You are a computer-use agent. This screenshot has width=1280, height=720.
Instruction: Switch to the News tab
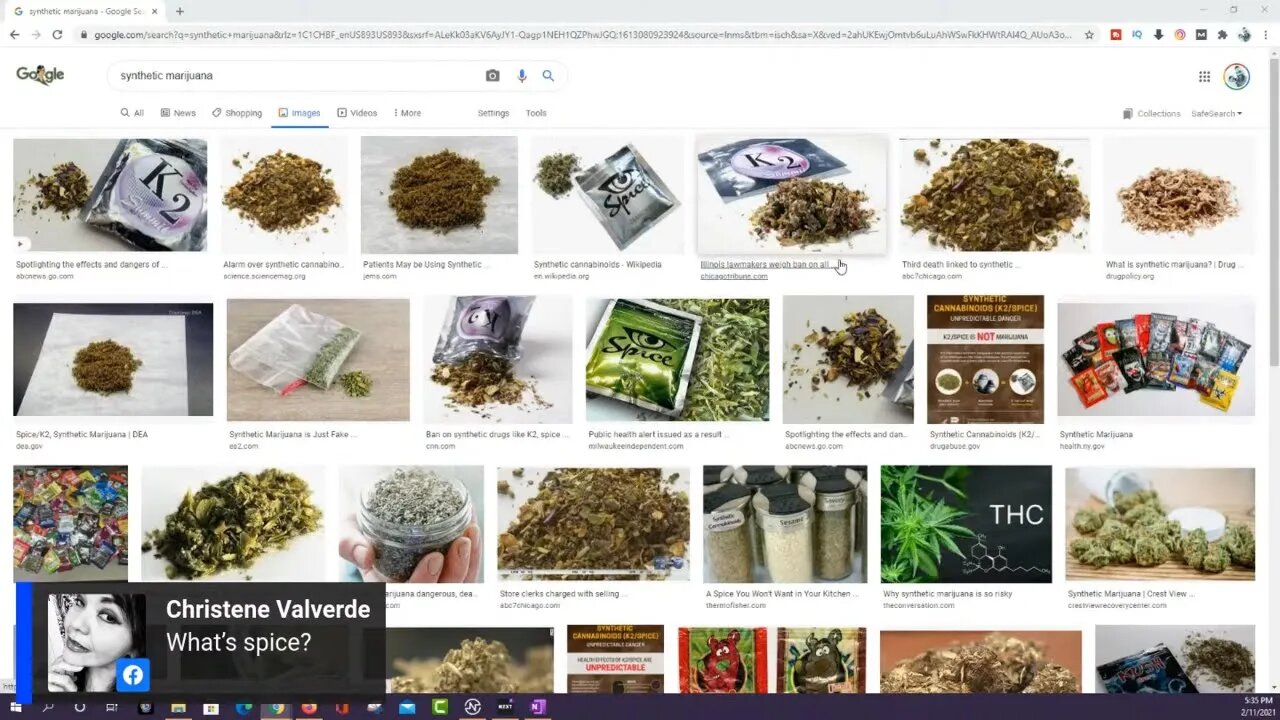click(178, 113)
